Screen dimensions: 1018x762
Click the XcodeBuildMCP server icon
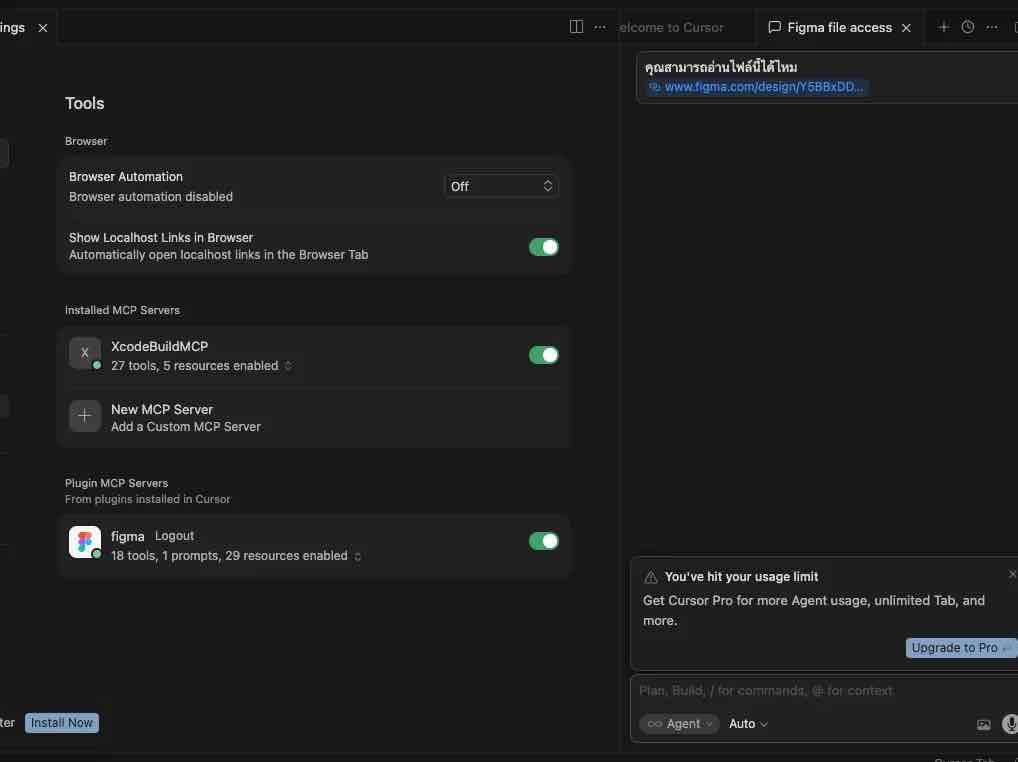click(84, 353)
